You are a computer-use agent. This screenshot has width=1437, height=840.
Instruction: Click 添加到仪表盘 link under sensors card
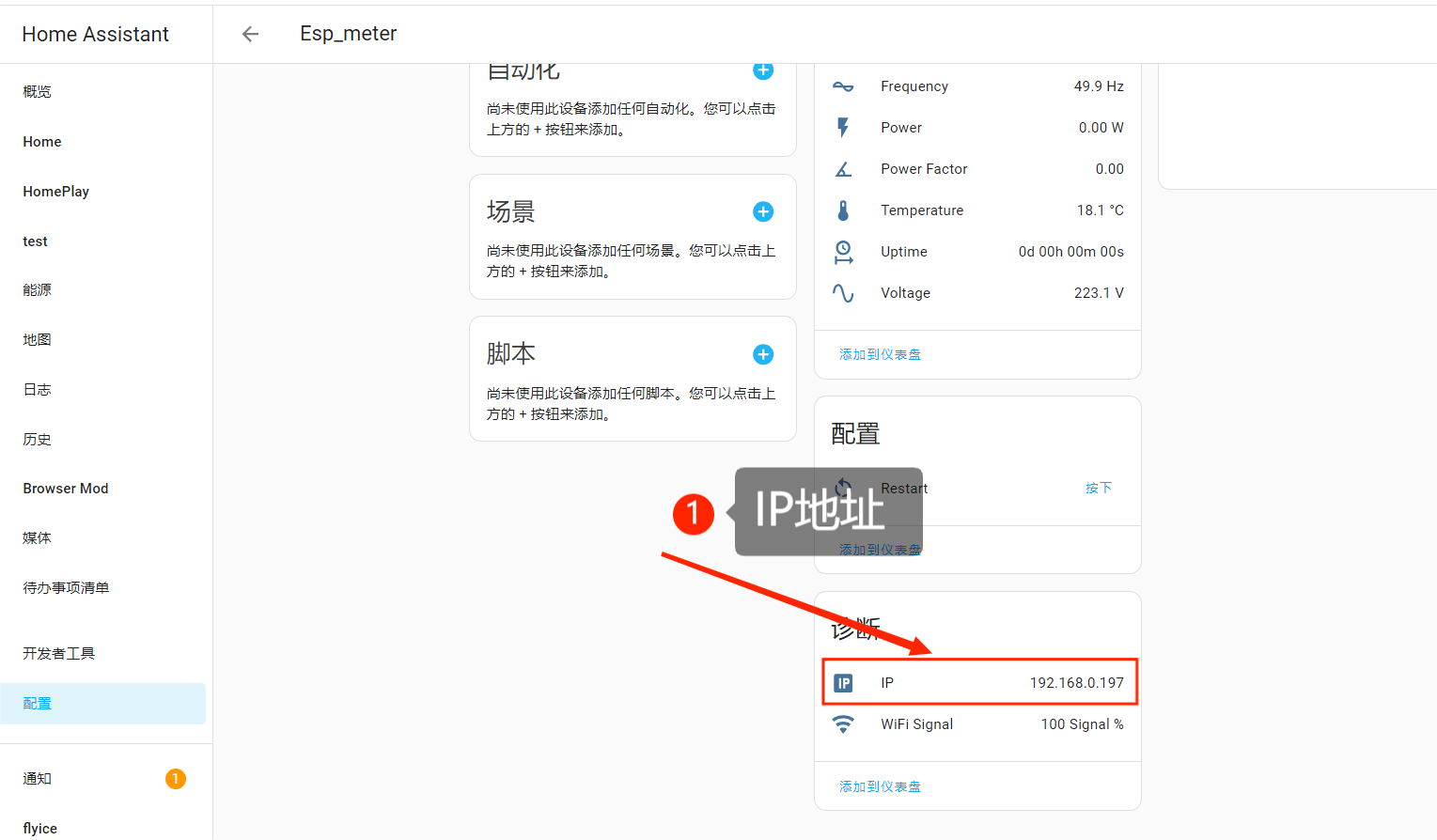[x=880, y=354]
